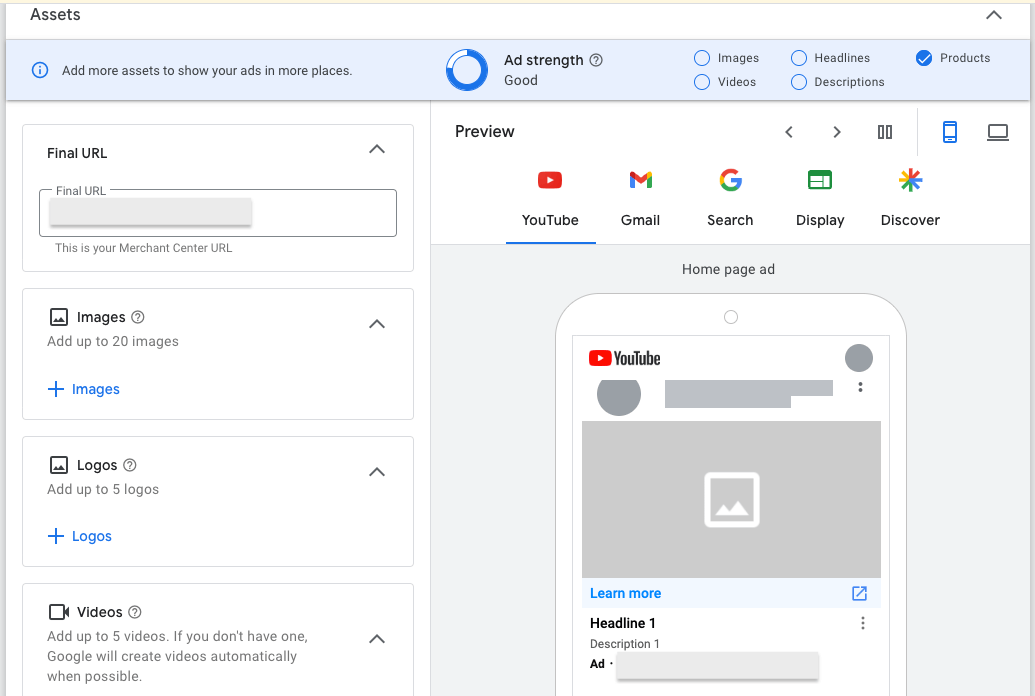This screenshot has width=1035, height=696.
Task: Add images using the + Images link
Action: coord(83,388)
